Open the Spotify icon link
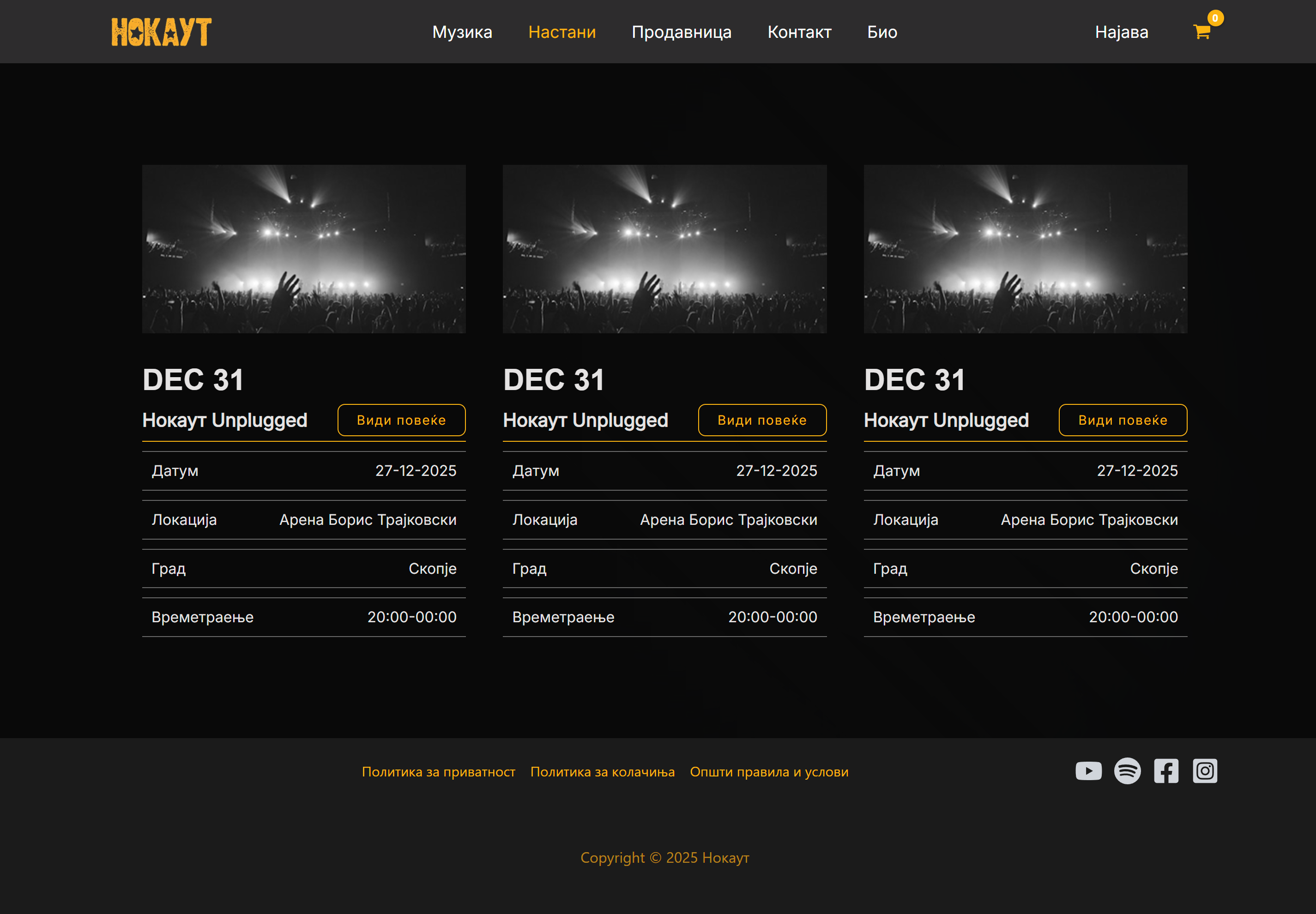 (1127, 771)
